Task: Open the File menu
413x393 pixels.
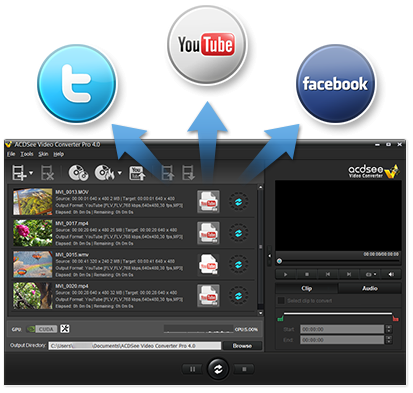Action: (x=11, y=154)
